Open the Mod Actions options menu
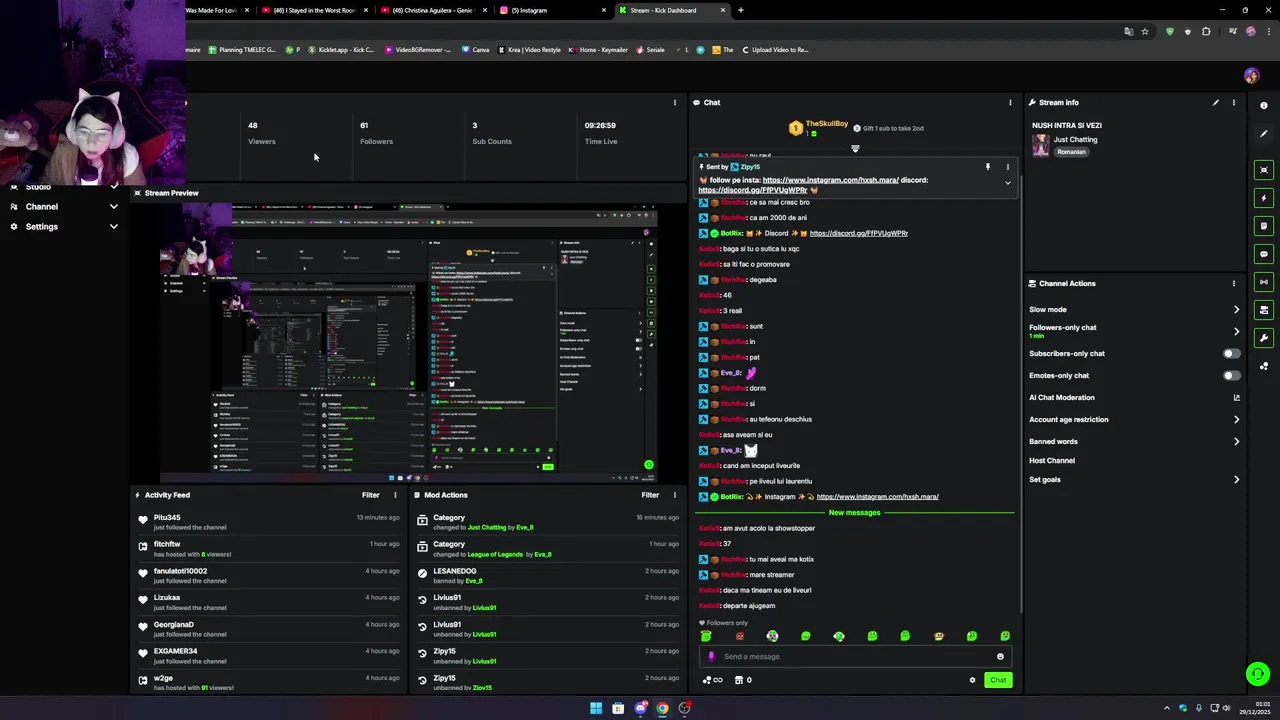1280x720 pixels. pyautogui.click(x=675, y=495)
